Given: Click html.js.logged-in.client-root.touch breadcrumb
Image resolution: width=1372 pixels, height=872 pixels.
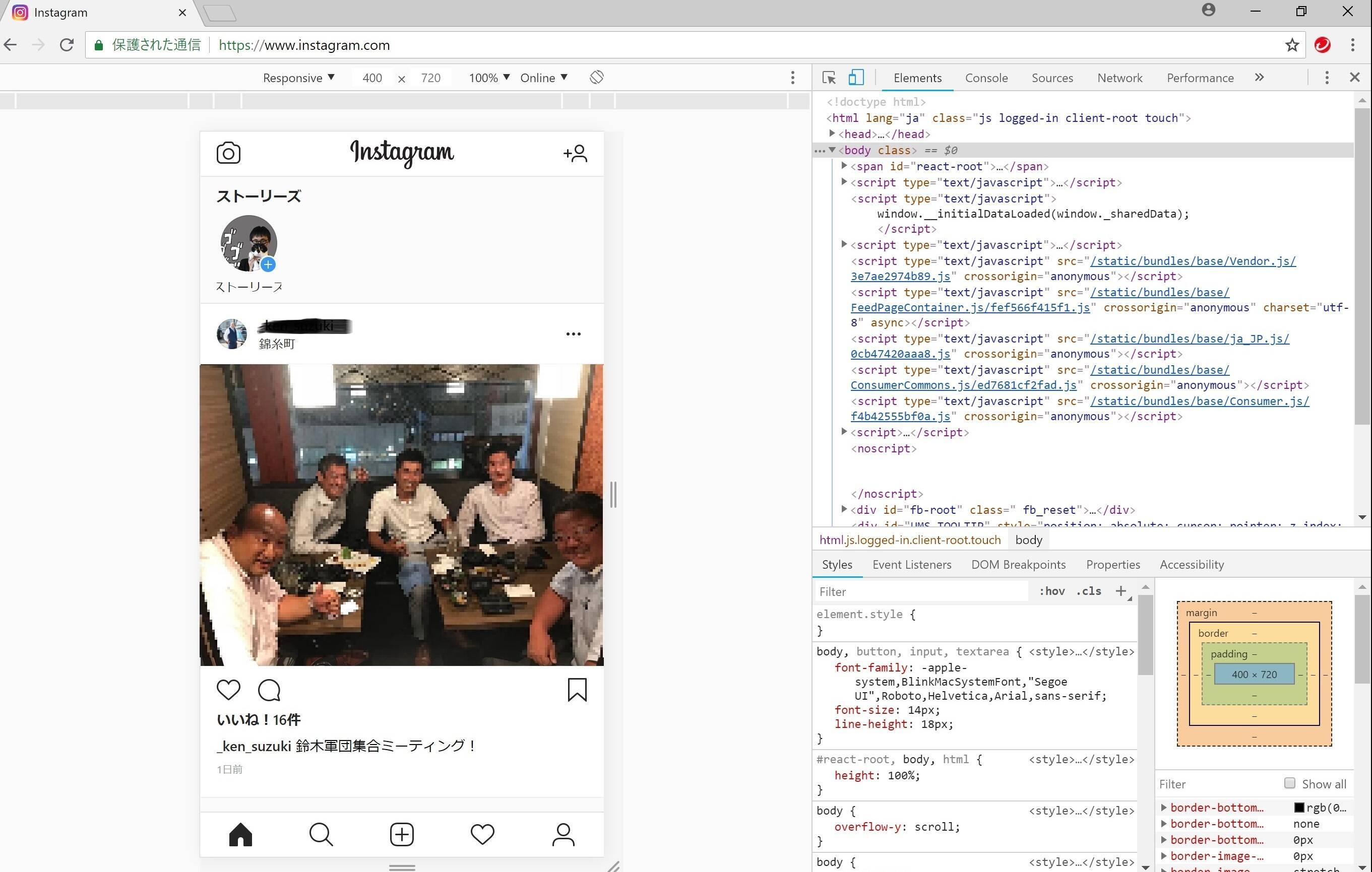Looking at the screenshot, I should pos(910,540).
